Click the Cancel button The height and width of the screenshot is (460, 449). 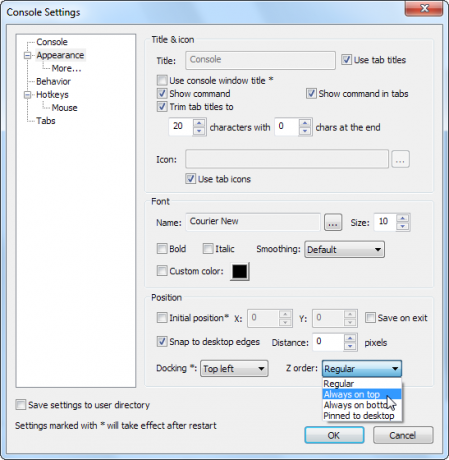click(x=403, y=435)
